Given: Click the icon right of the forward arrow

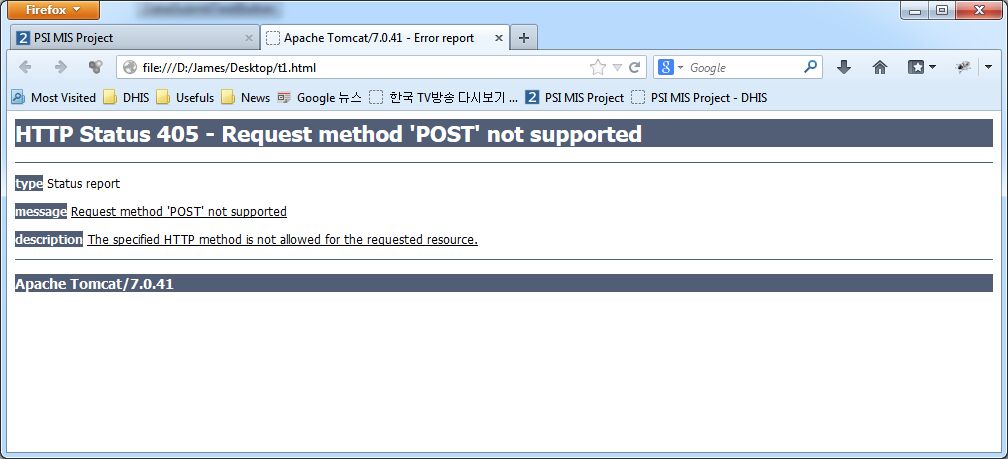Looking at the screenshot, I should (95, 67).
